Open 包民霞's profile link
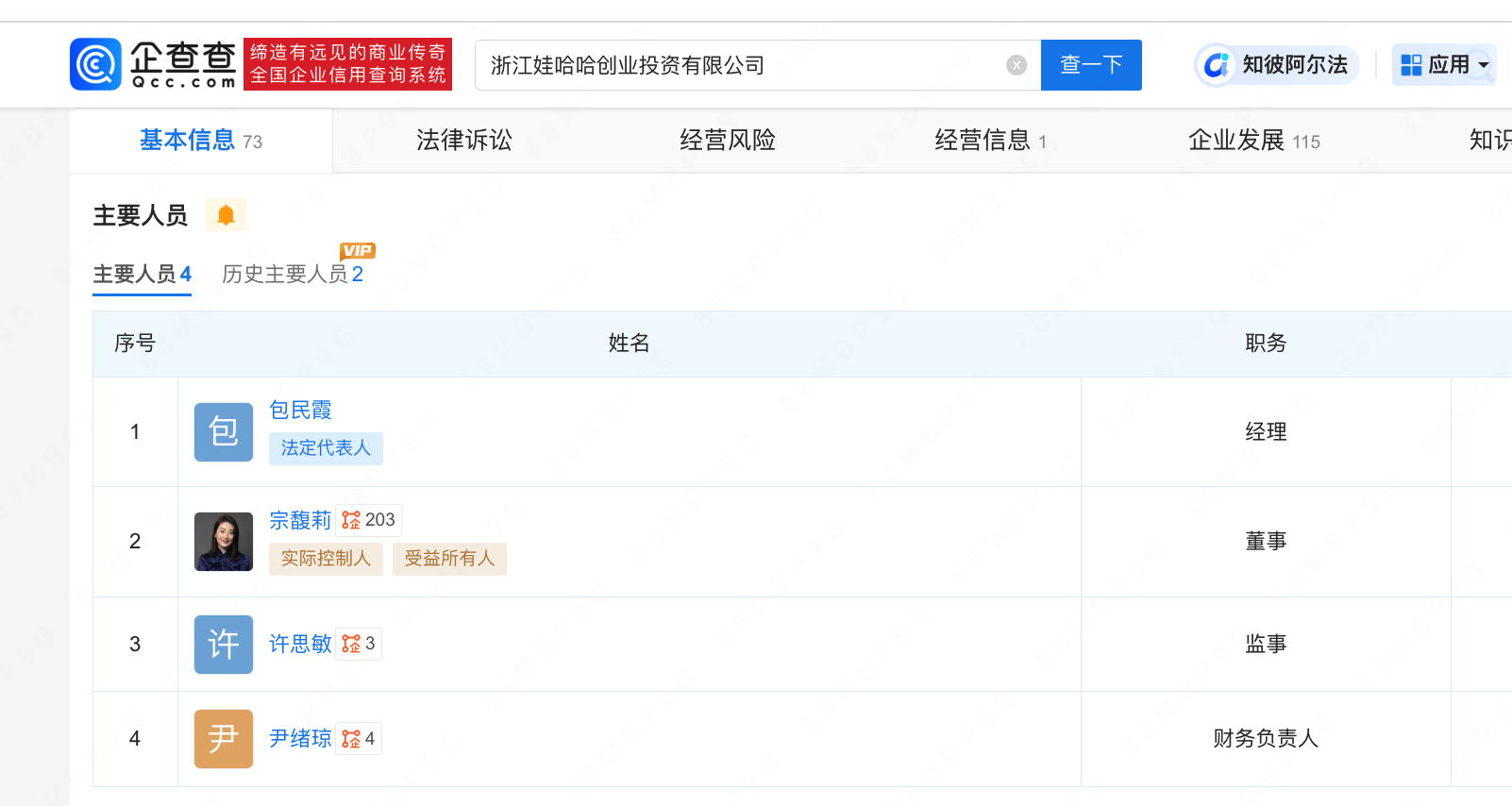 300,410
